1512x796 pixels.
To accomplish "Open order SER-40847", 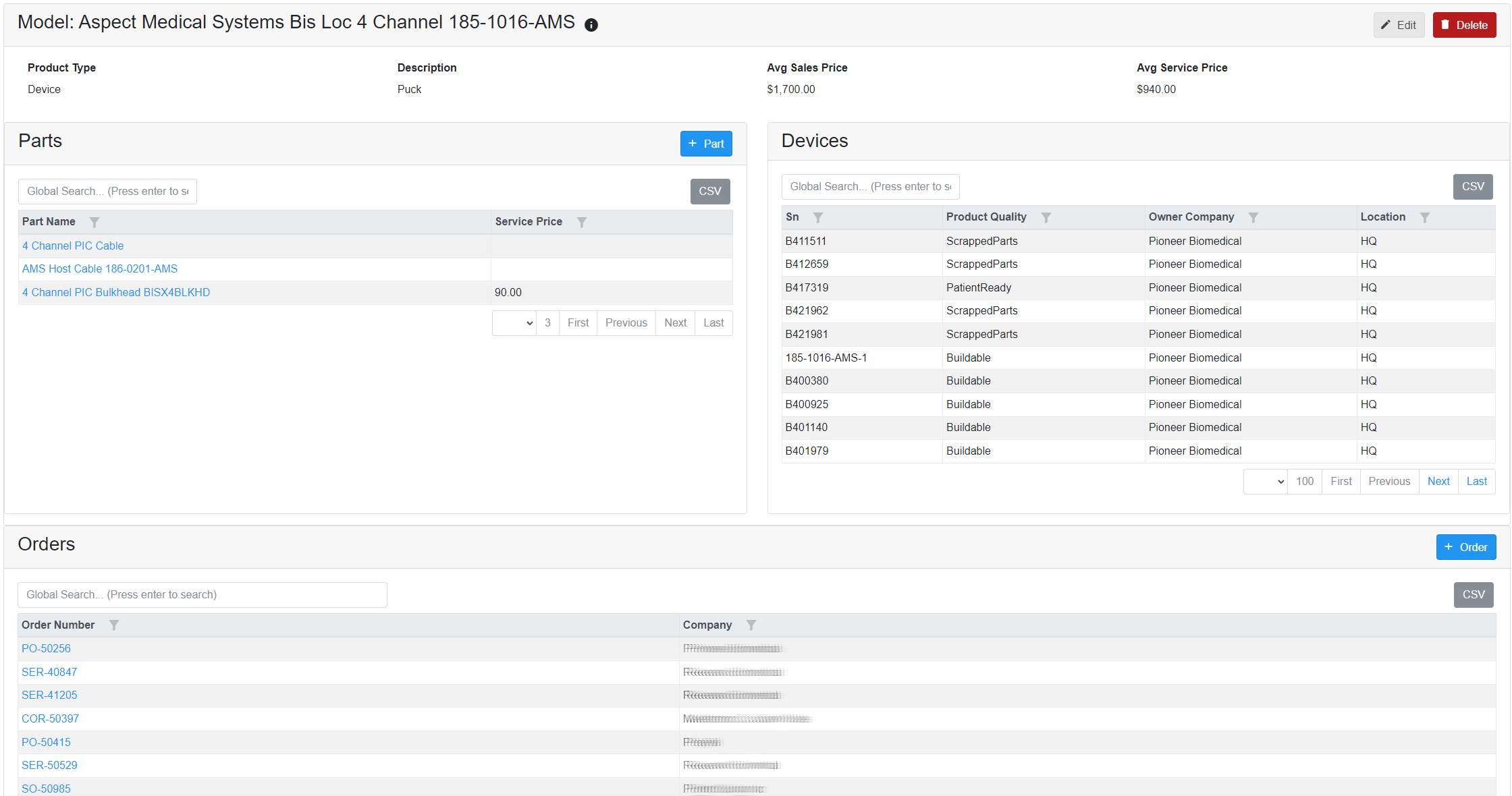I will tap(49, 673).
